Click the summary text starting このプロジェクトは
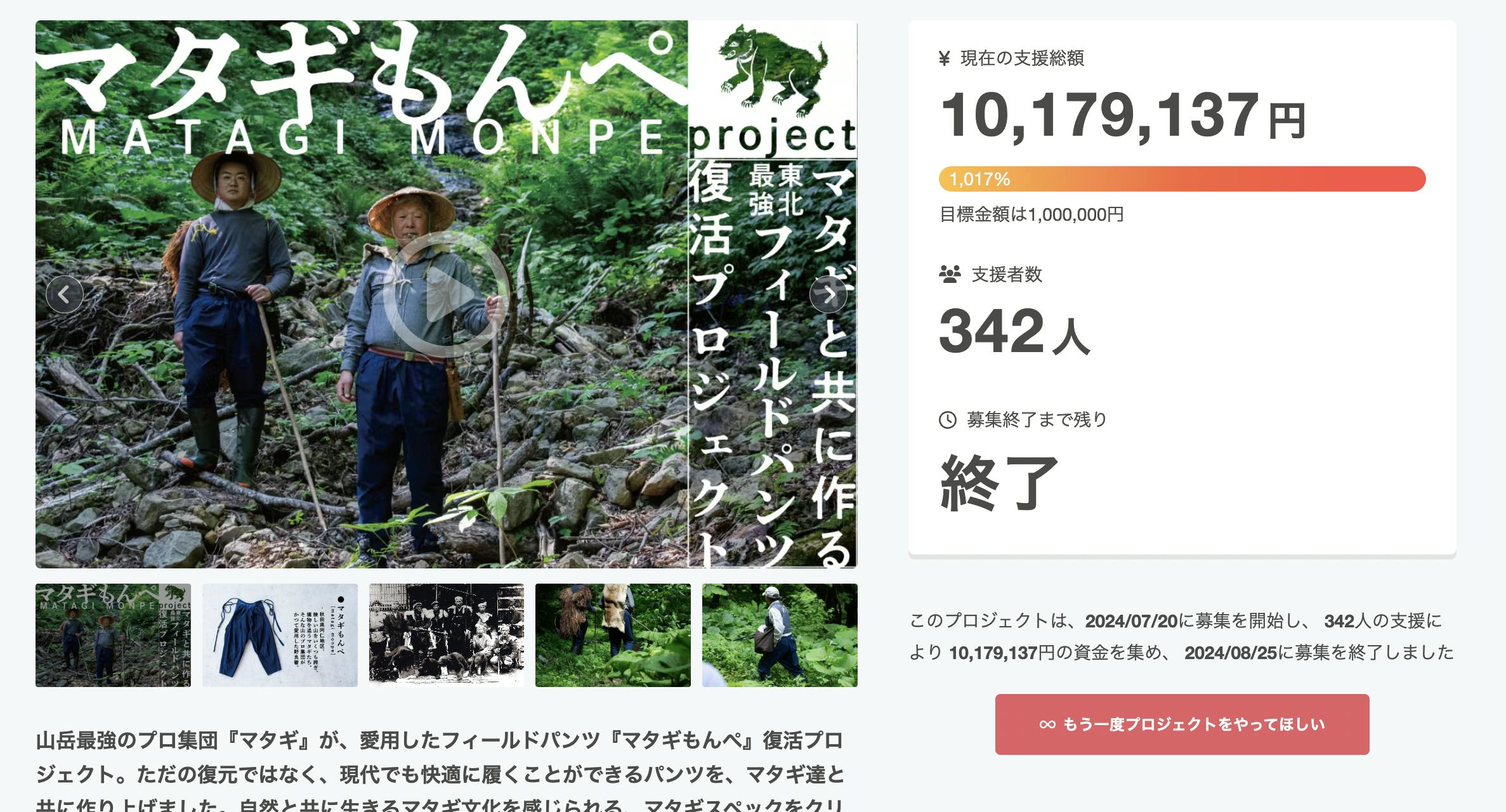 1181,636
